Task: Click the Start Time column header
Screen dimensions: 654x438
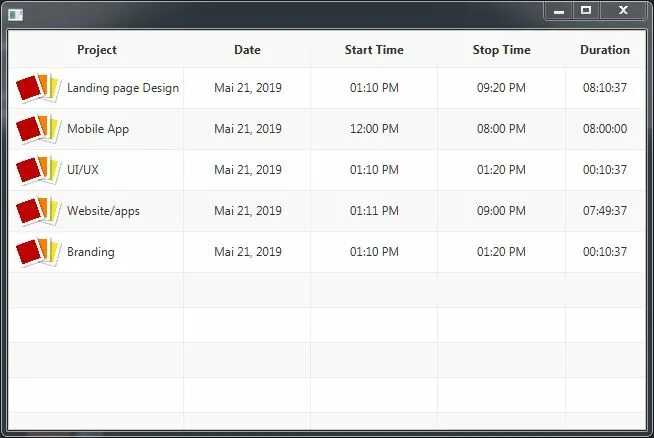Action: coord(374,50)
